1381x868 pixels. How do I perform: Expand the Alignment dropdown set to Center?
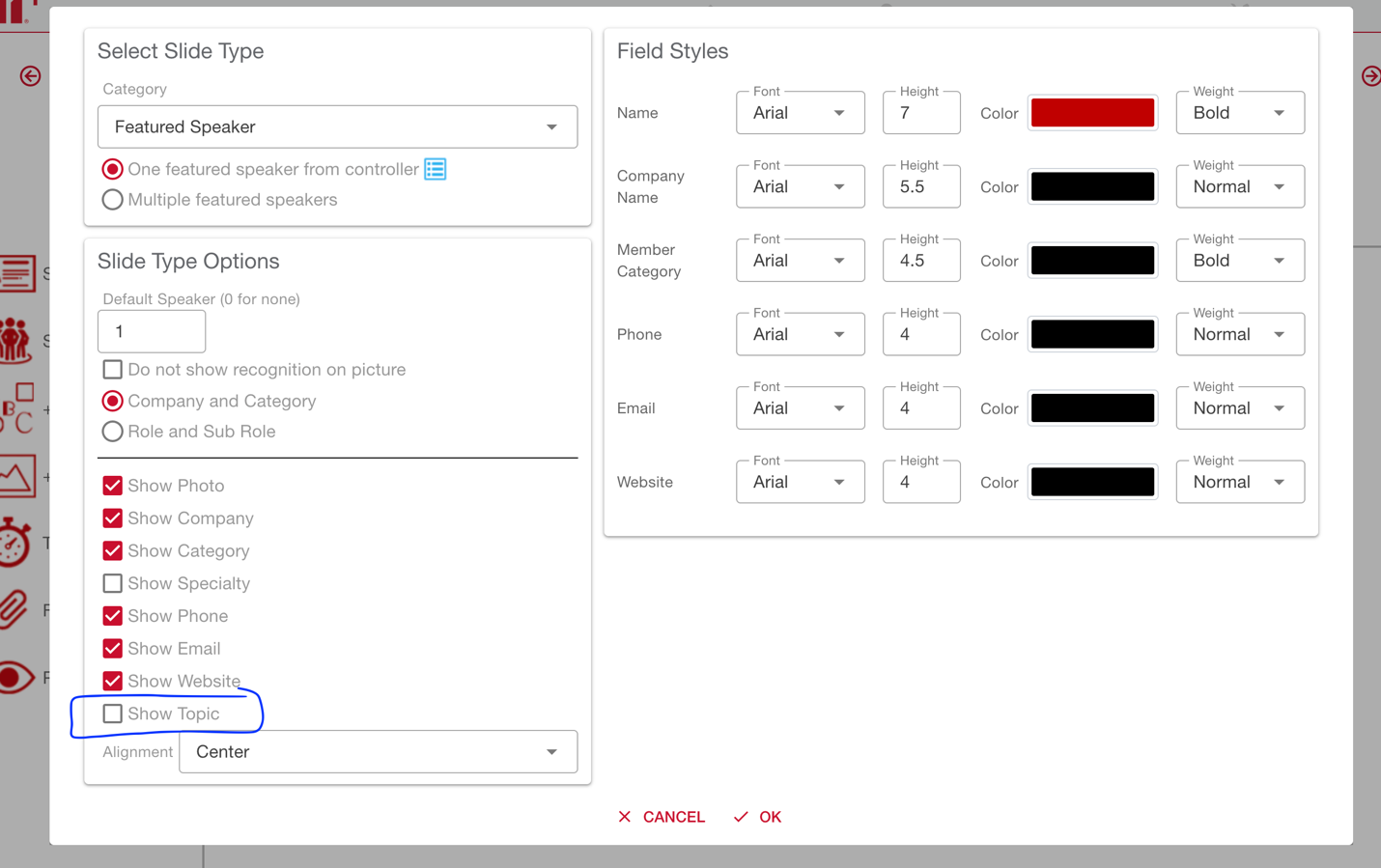click(x=379, y=752)
